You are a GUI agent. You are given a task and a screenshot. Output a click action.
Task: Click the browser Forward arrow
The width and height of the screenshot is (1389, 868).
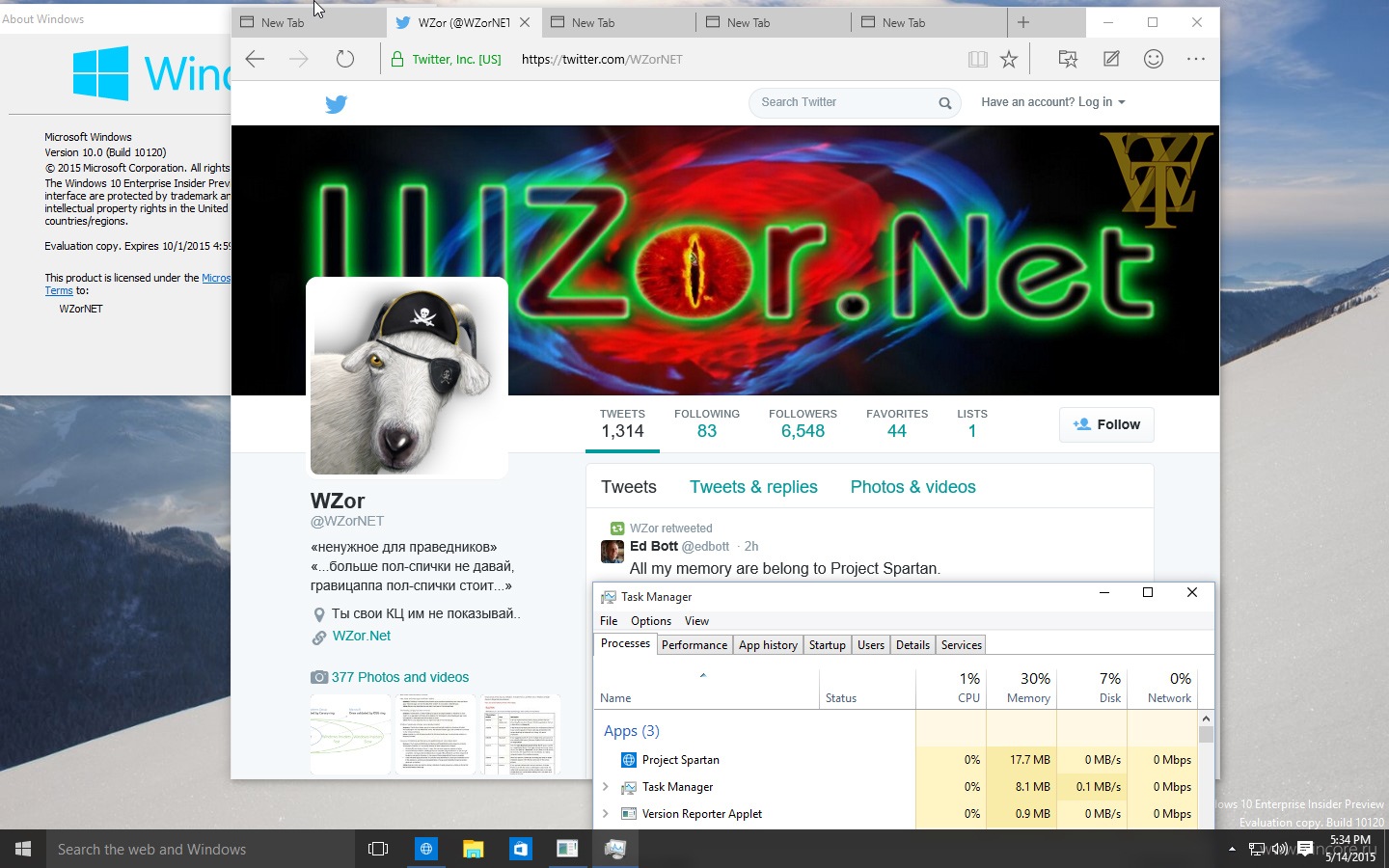299,59
